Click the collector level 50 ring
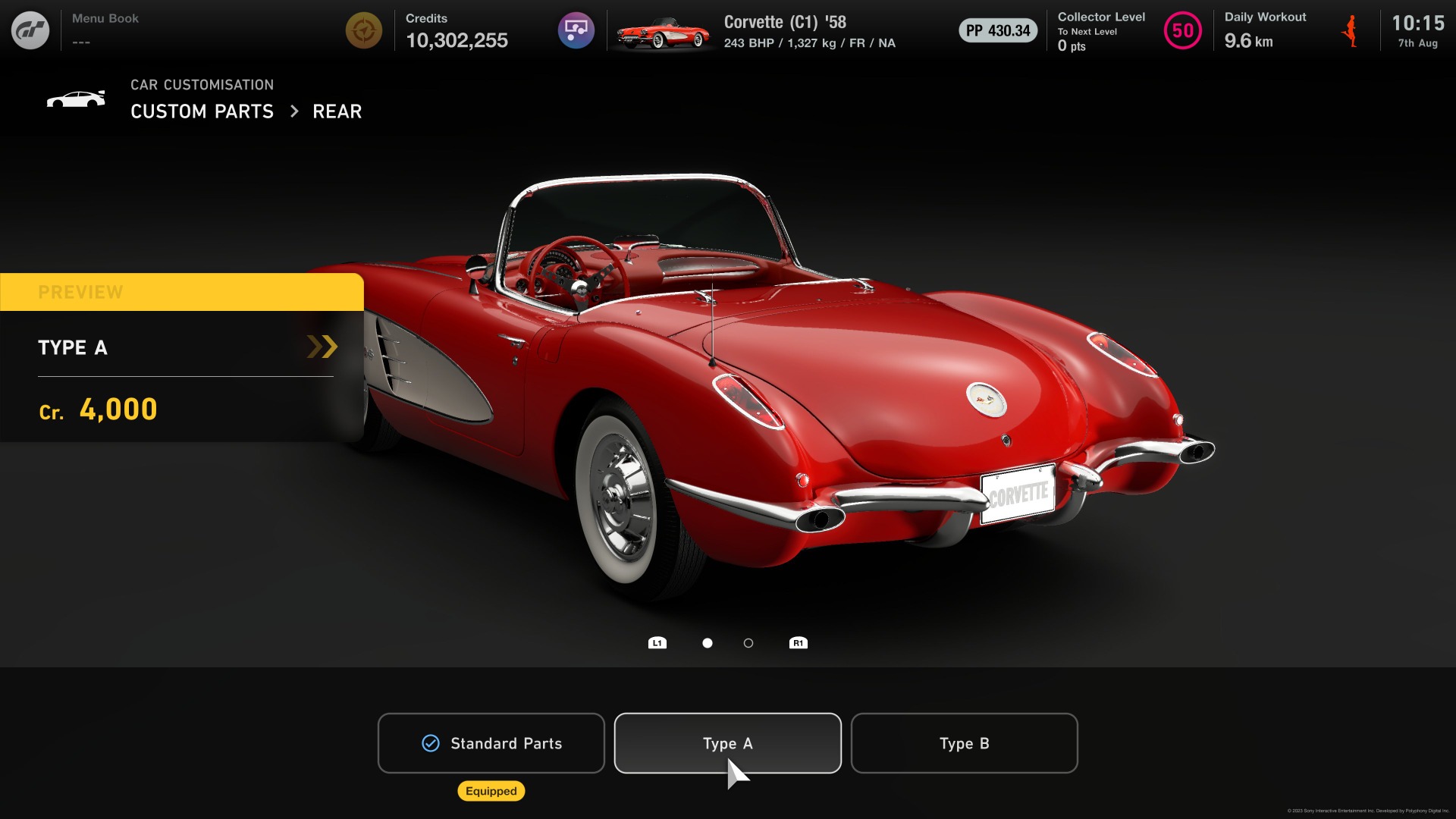The width and height of the screenshot is (1456, 819). (x=1183, y=30)
